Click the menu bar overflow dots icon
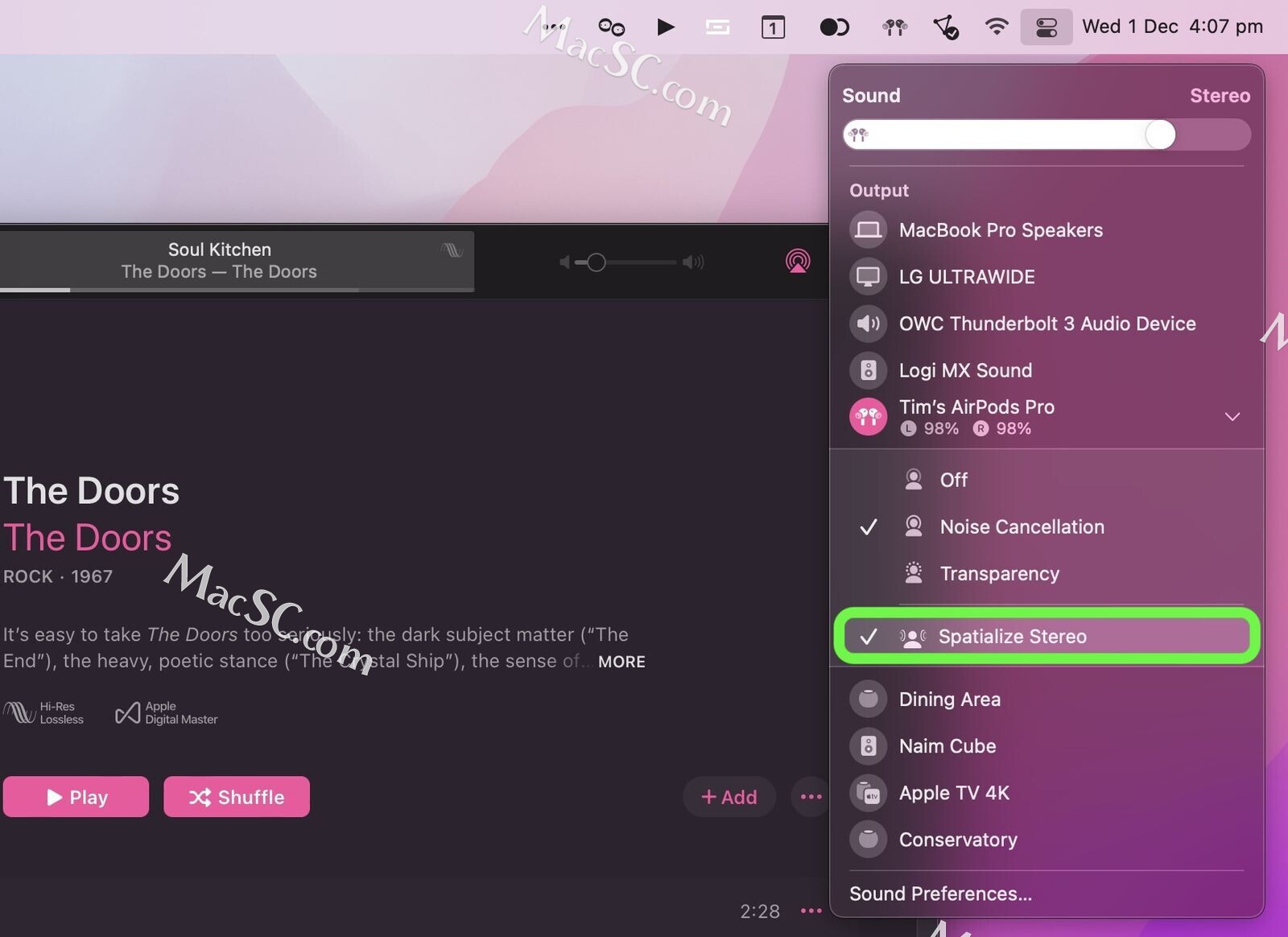Viewport: 1288px width, 937px height. coord(553,27)
